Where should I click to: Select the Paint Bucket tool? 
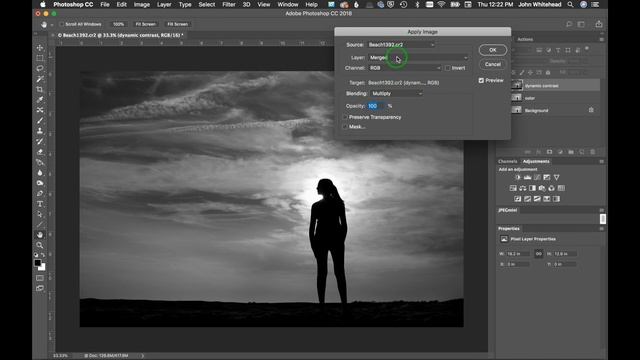40,162
